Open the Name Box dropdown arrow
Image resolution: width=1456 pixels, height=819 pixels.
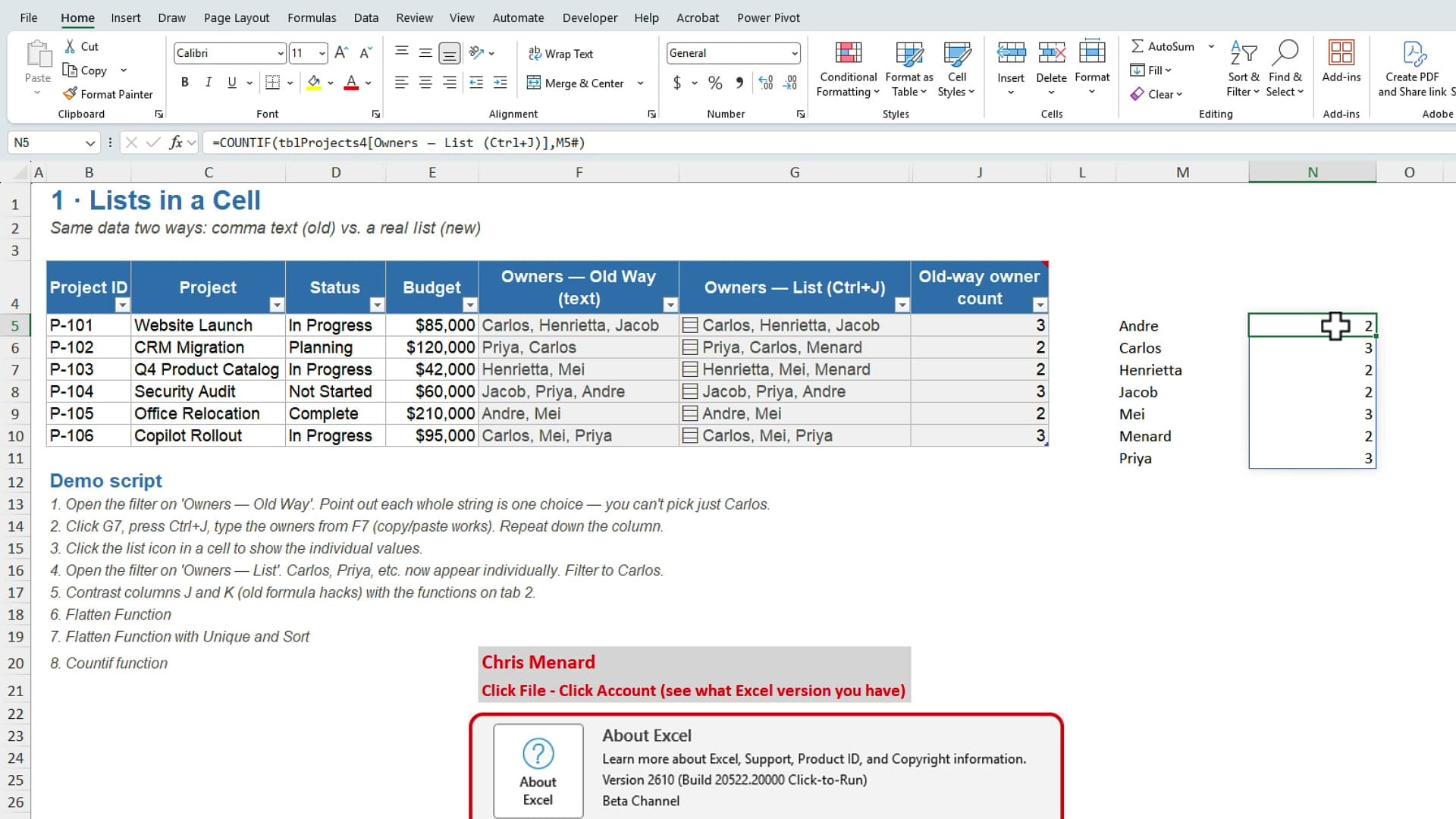pyautogui.click(x=90, y=143)
